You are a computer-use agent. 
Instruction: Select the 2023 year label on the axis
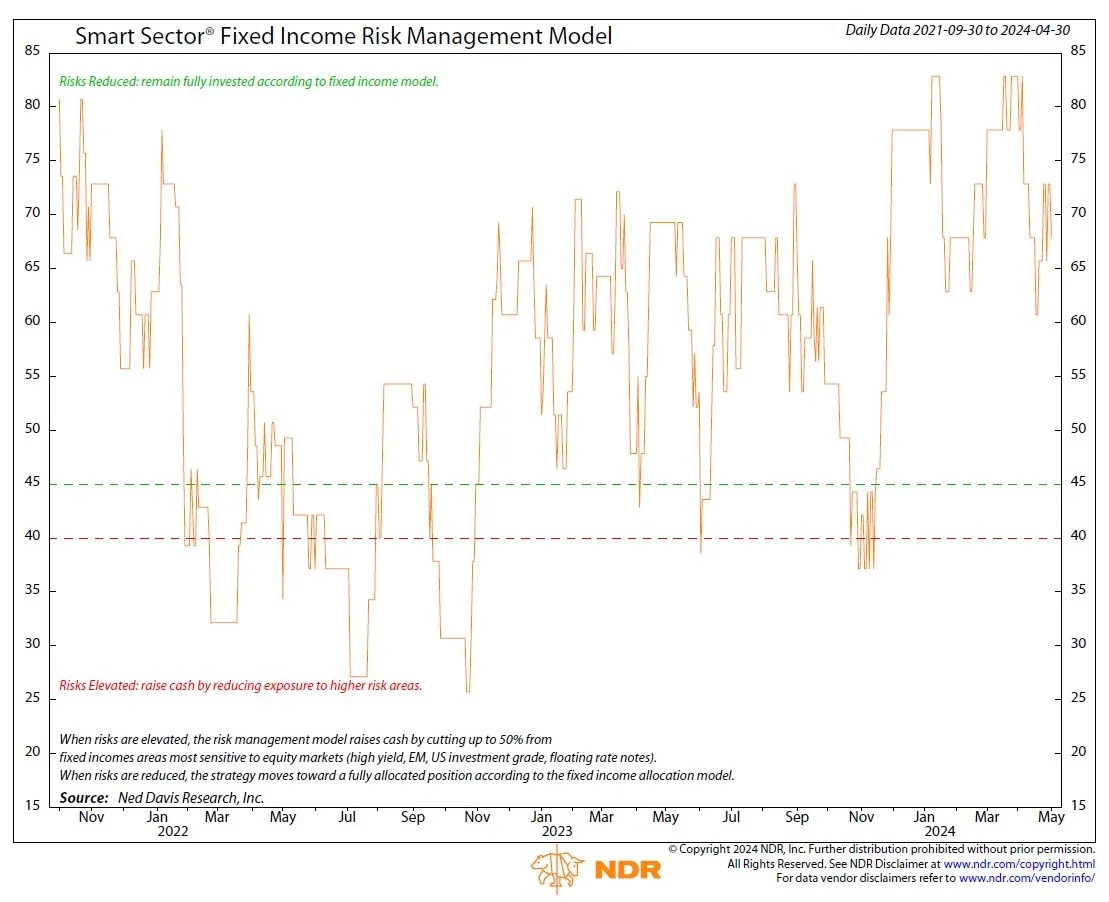click(x=556, y=831)
